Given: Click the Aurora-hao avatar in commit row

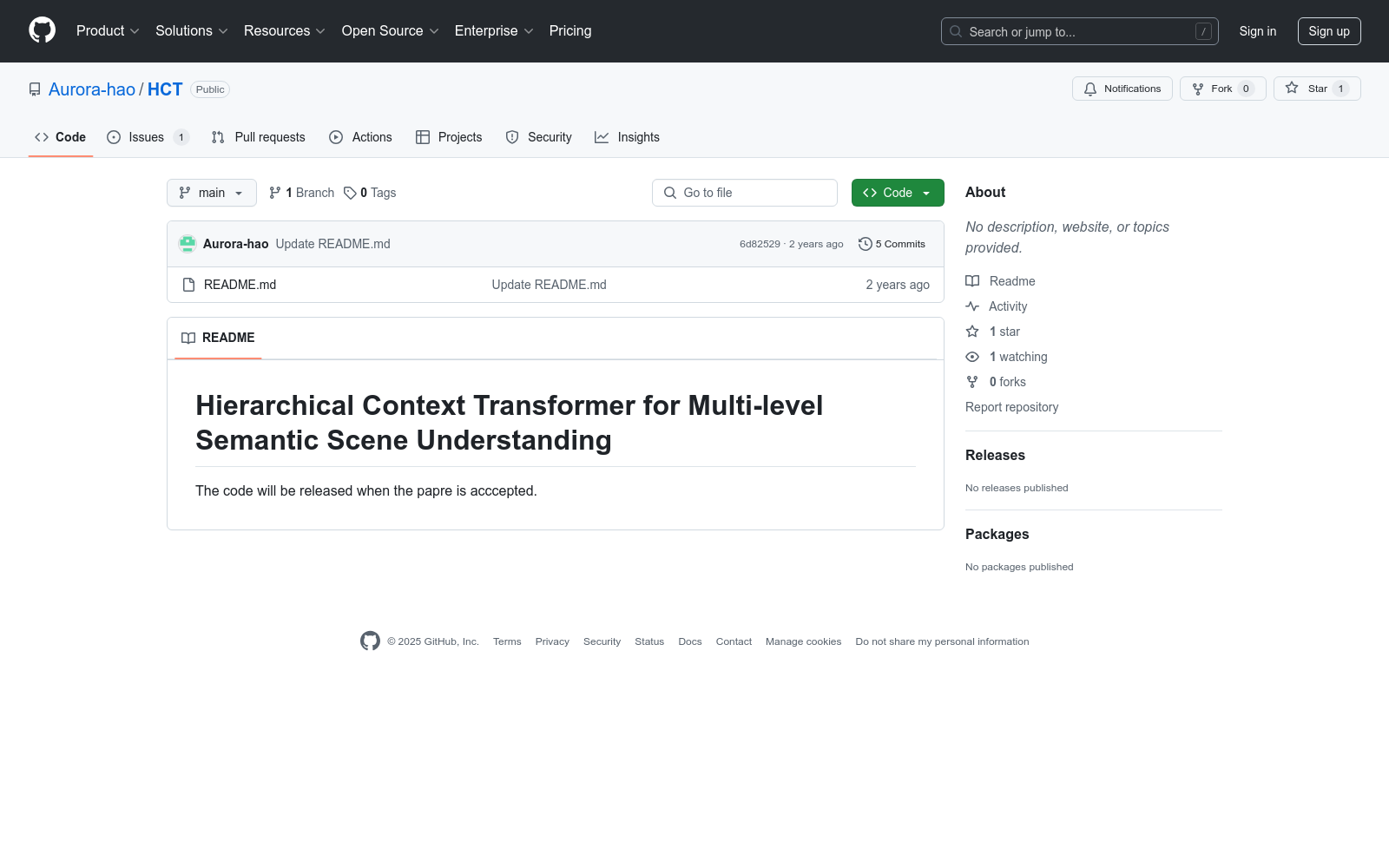Looking at the screenshot, I should [188, 244].
